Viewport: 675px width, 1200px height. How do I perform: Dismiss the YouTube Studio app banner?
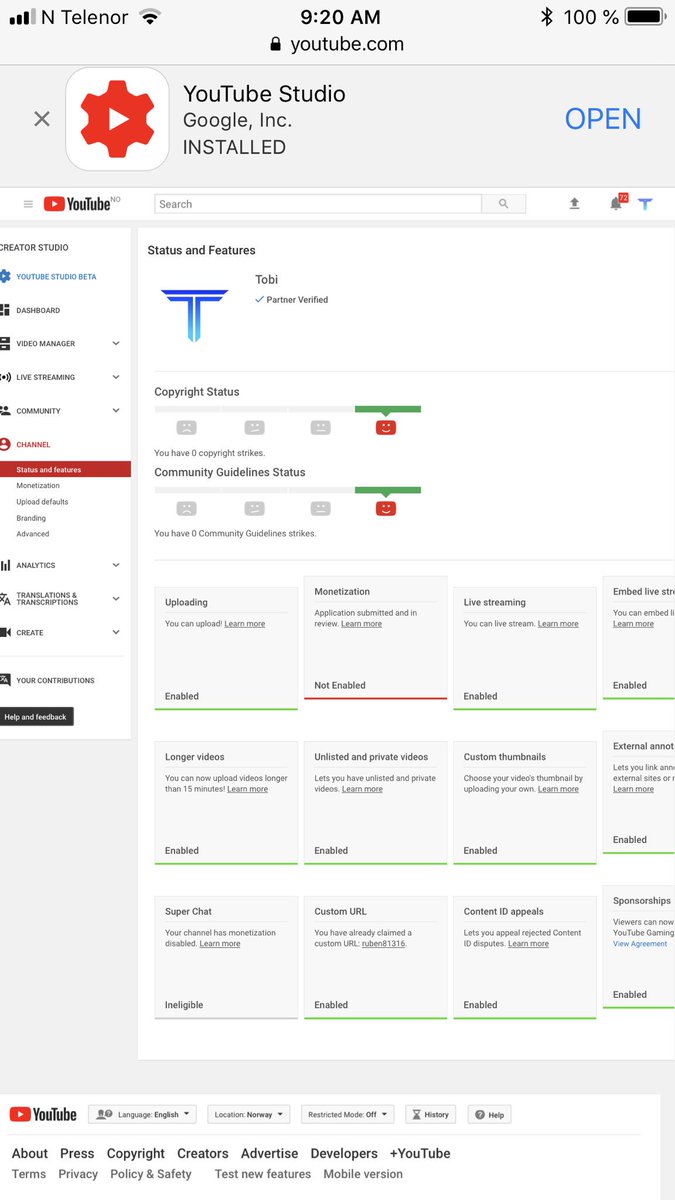(x=41, y=119)
